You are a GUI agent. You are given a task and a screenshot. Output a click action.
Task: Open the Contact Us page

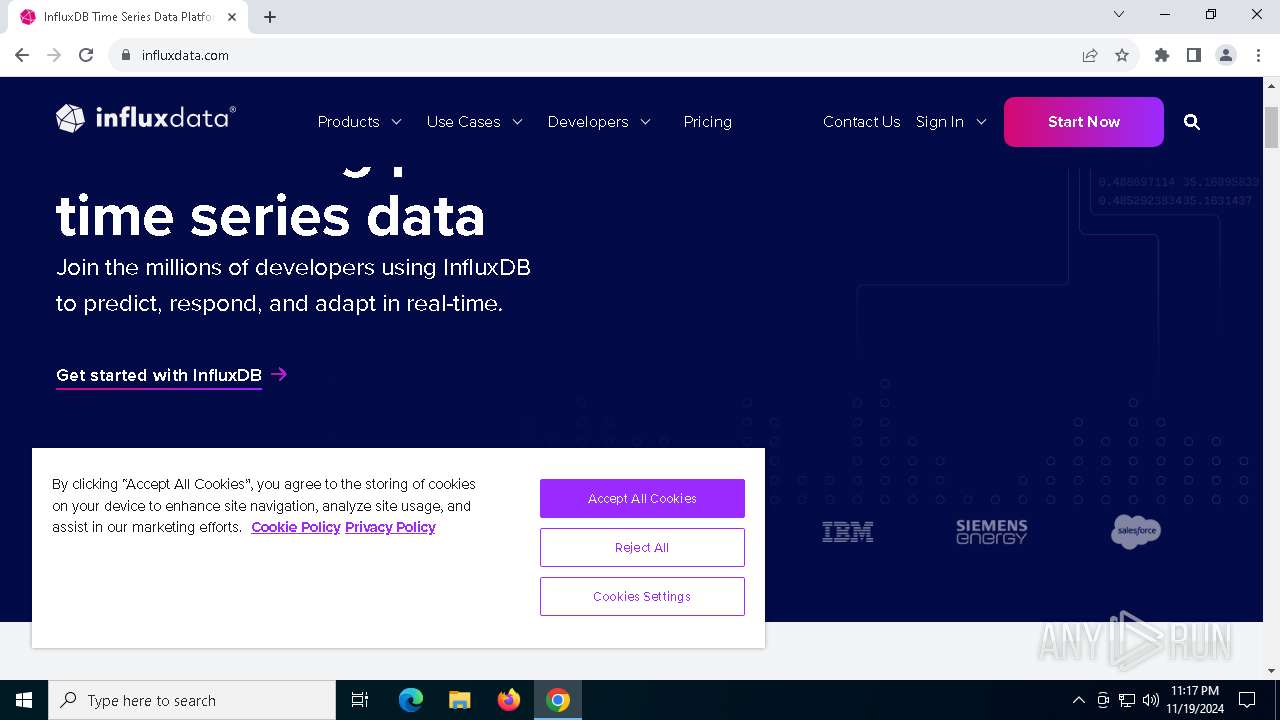click(862, 122)
